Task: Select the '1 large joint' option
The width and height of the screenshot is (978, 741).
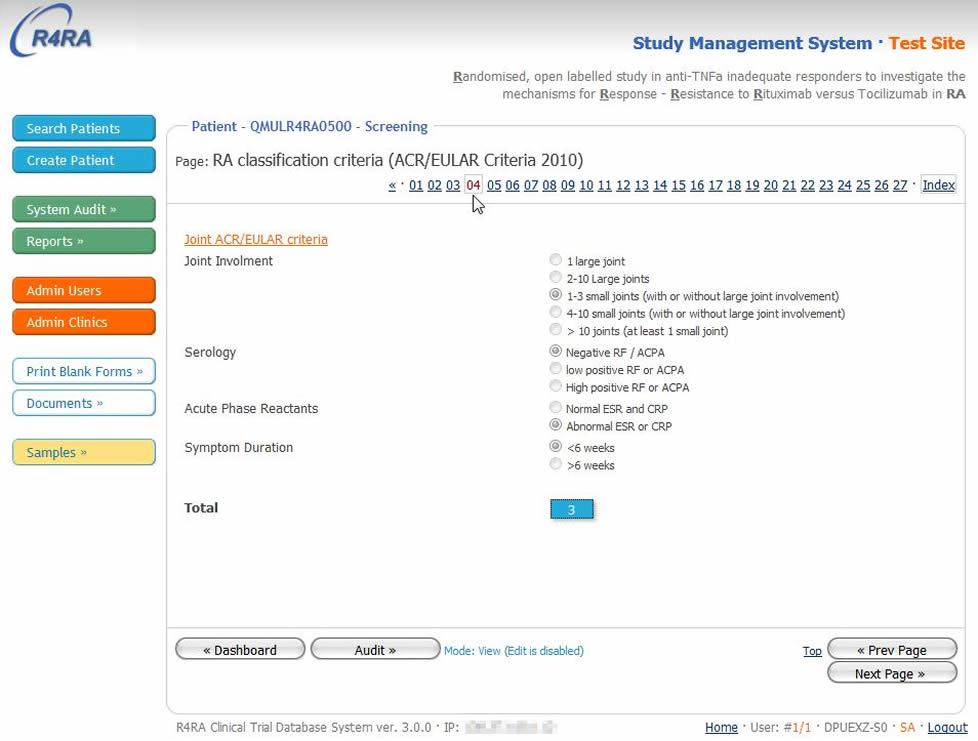Action: click(x=556, y=261)
